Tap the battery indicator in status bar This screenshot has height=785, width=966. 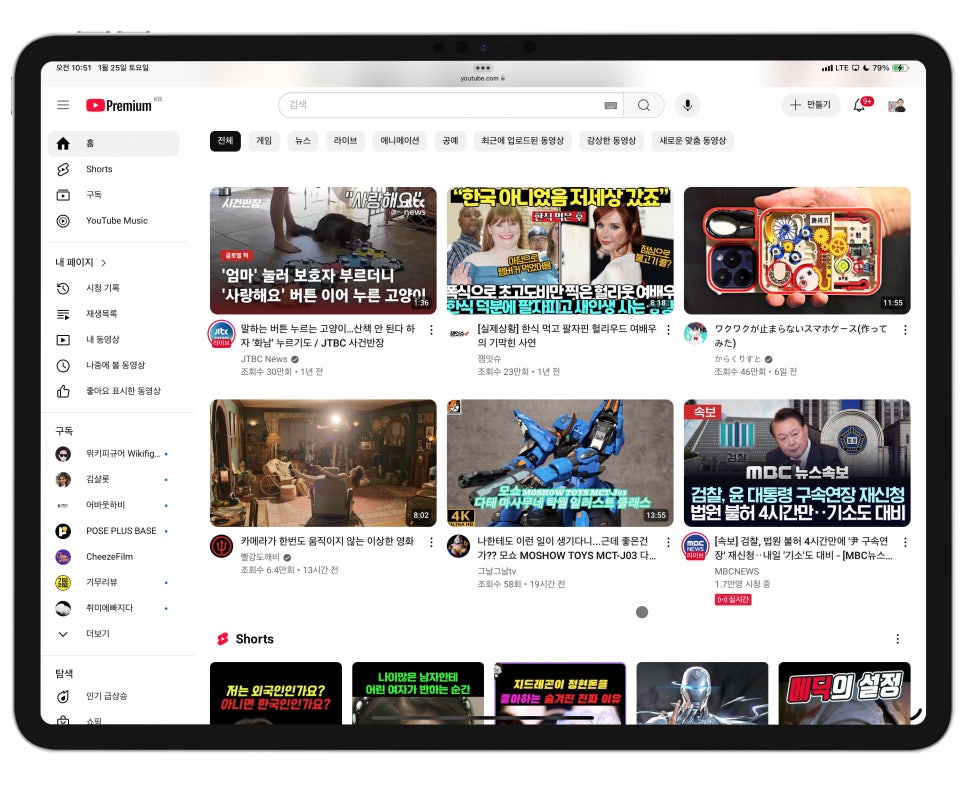[x=901, y=68]
